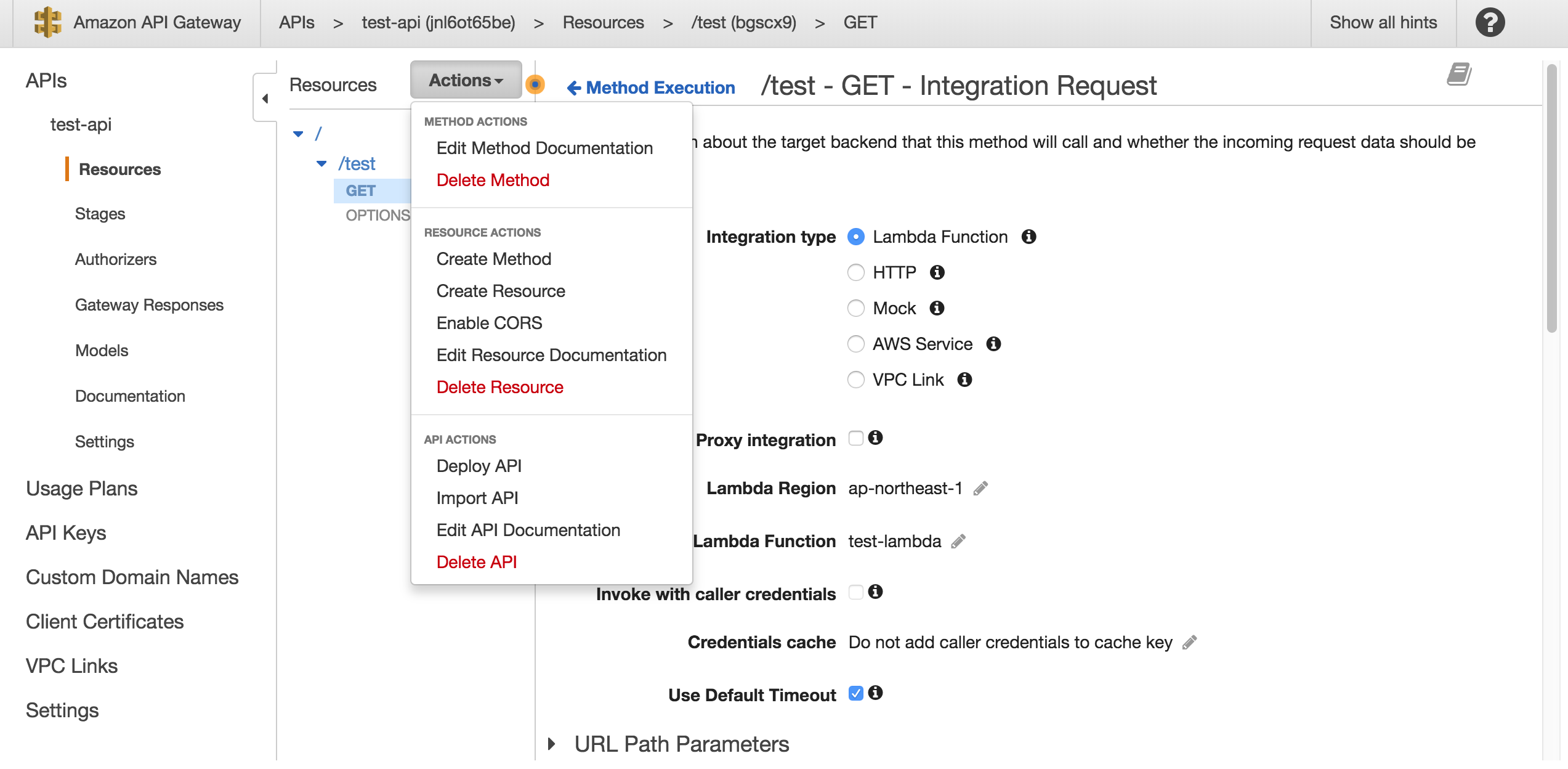The height and width of the screenshot is (769, 1568).
Task: Click the orange hint dot beside Actions
Action: tap(535, 83)
